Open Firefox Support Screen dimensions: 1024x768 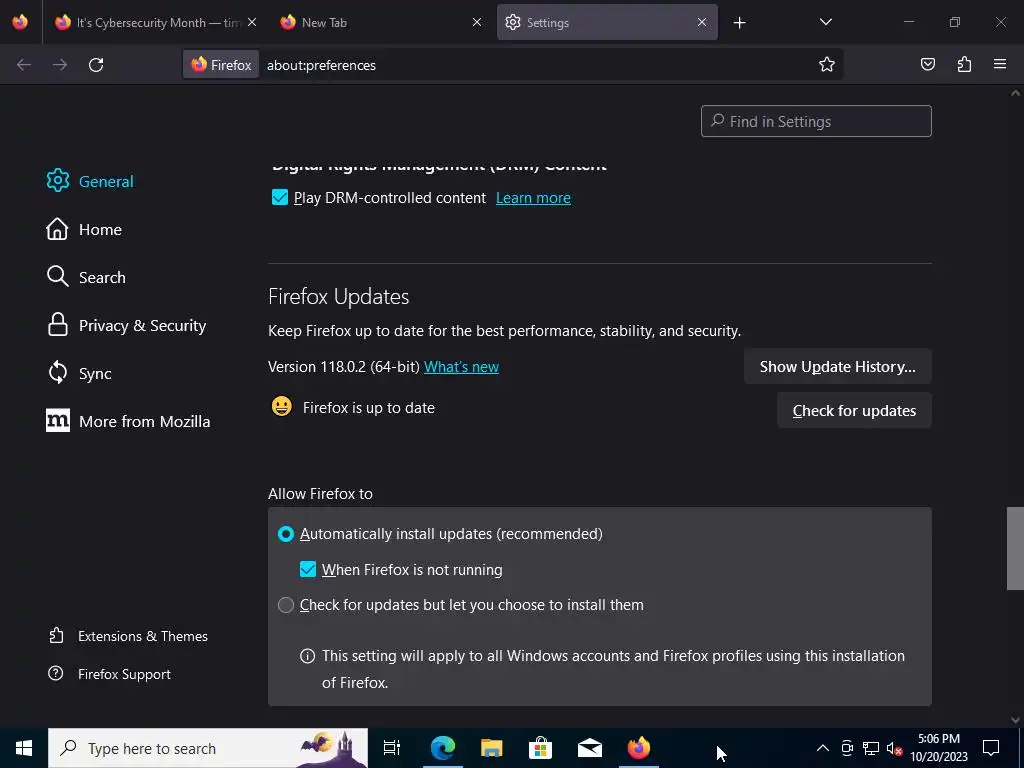pyautogui.click(x=109, y=674)
